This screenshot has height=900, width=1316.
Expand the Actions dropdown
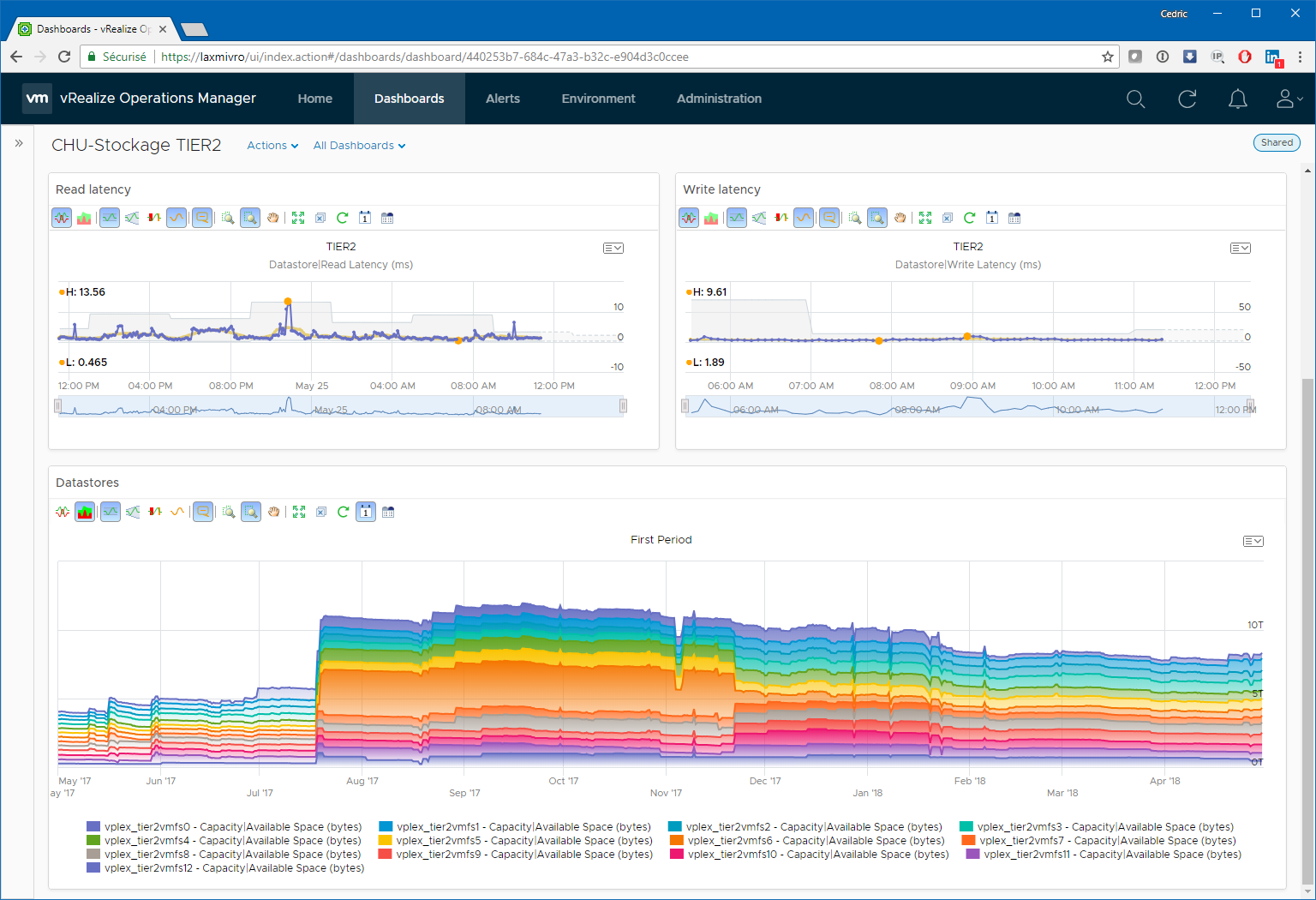point(272,146)
